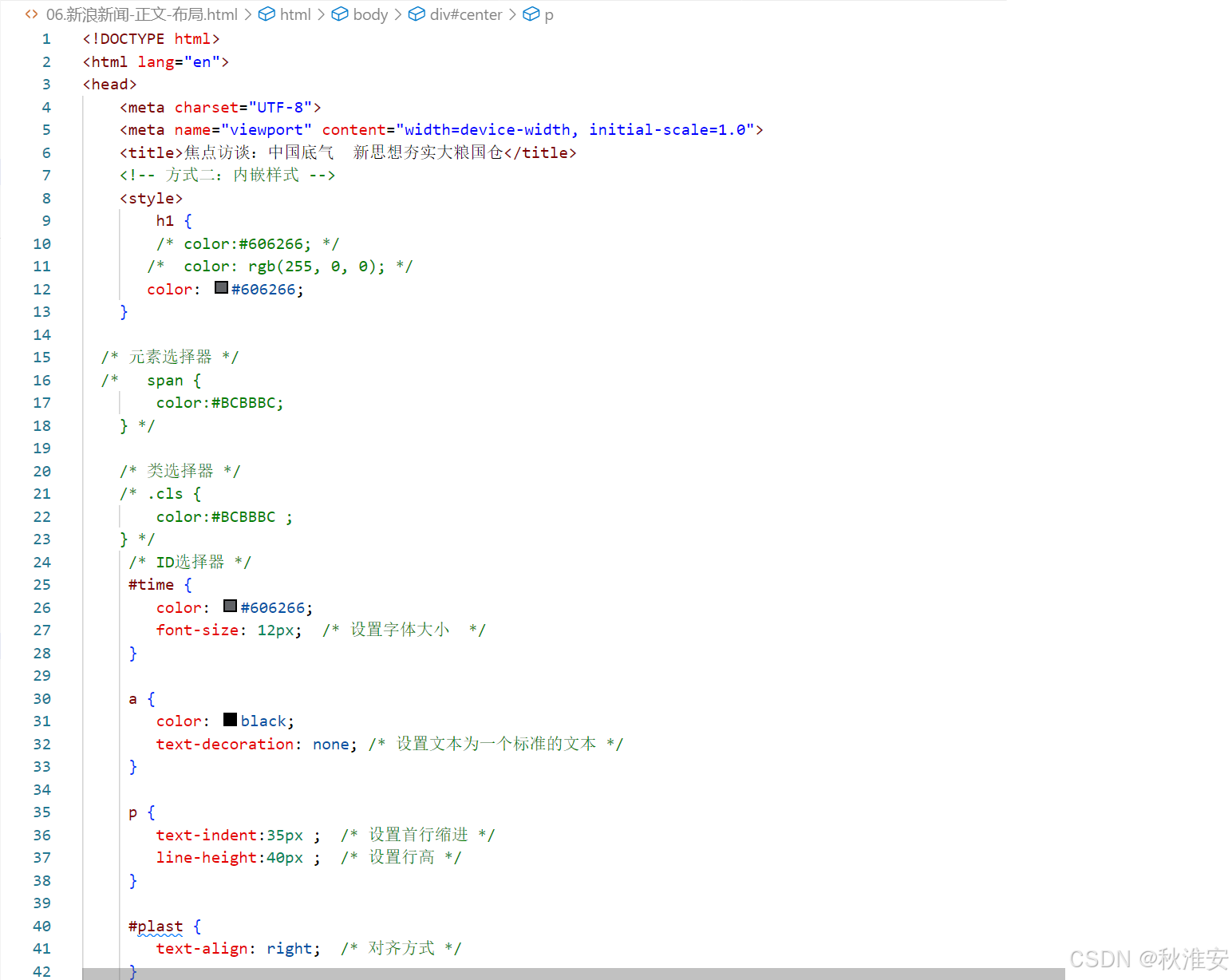Click the #plast selector with squiggly underline
The height and width of the screenshot is (980, 1232).
click(x=156, y=927)
